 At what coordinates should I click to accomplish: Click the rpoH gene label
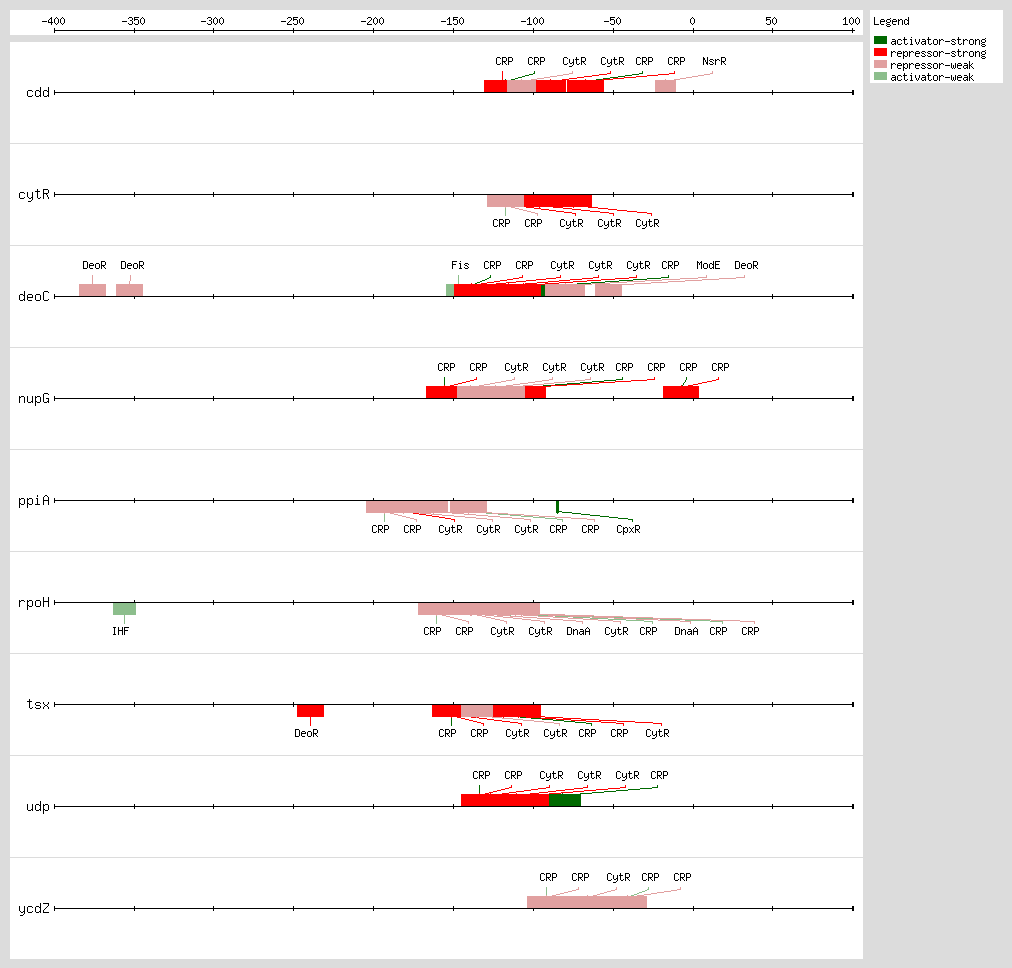click(34, 603)
